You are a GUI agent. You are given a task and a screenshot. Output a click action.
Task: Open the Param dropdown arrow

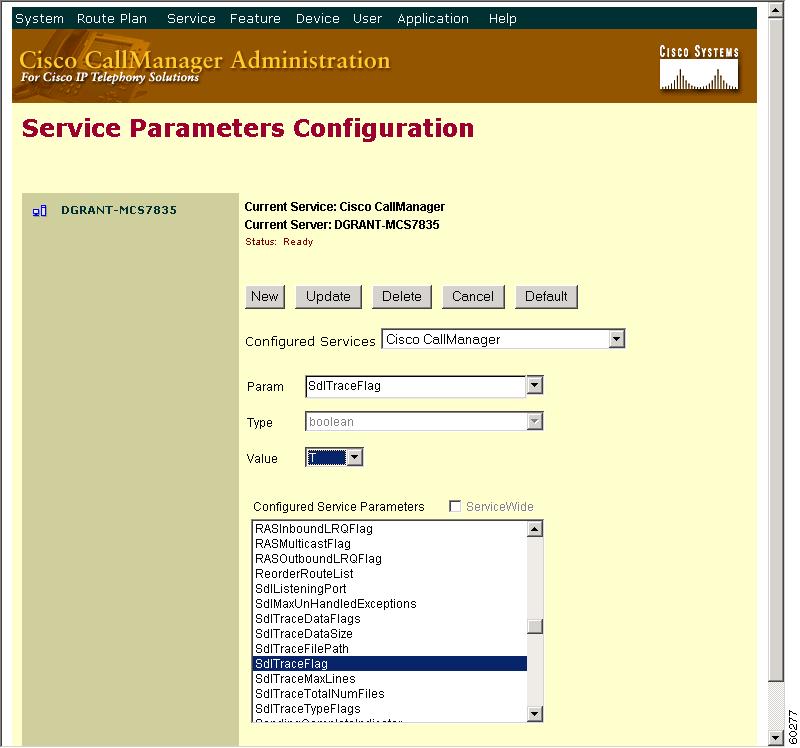click(534, 385)
